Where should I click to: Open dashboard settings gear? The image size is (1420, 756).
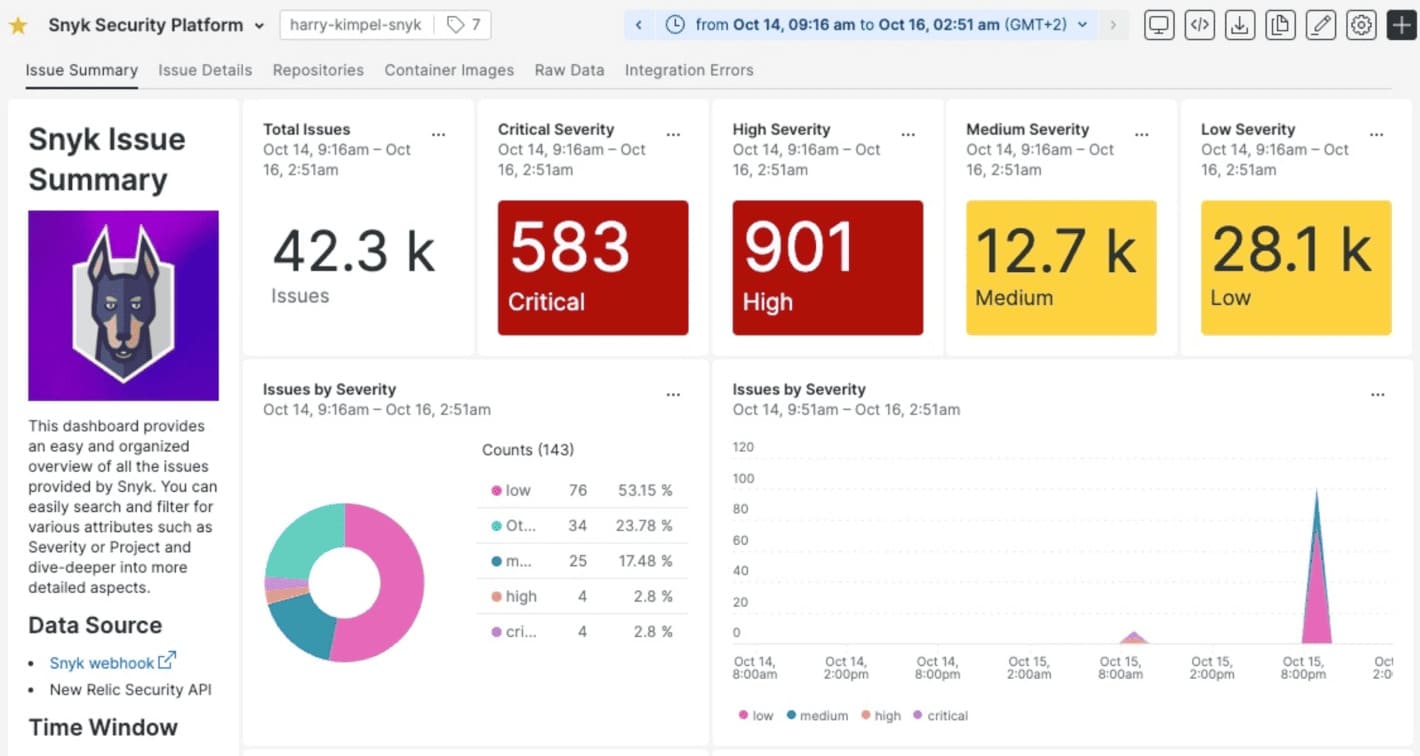(1361, 25)
